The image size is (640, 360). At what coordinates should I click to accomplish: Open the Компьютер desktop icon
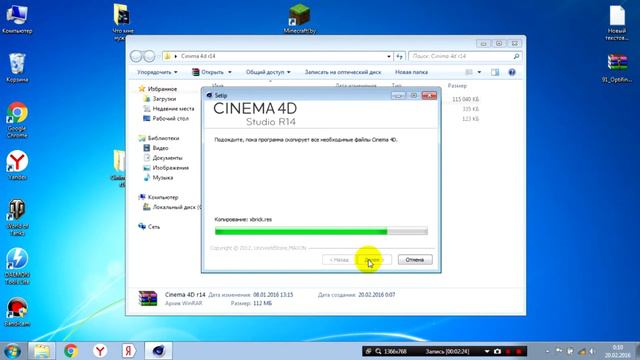coord(17,18)
